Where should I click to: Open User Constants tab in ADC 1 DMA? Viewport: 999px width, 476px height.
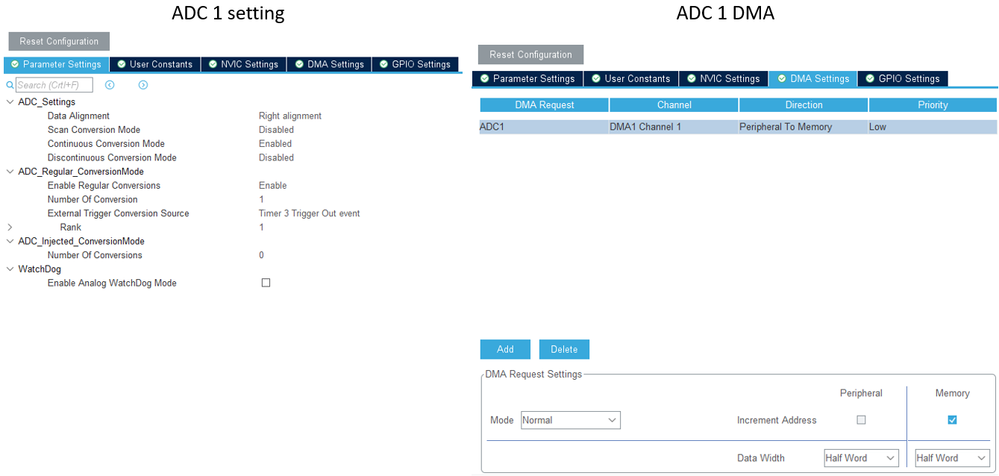pyautogui.click(x=631, y=79)
